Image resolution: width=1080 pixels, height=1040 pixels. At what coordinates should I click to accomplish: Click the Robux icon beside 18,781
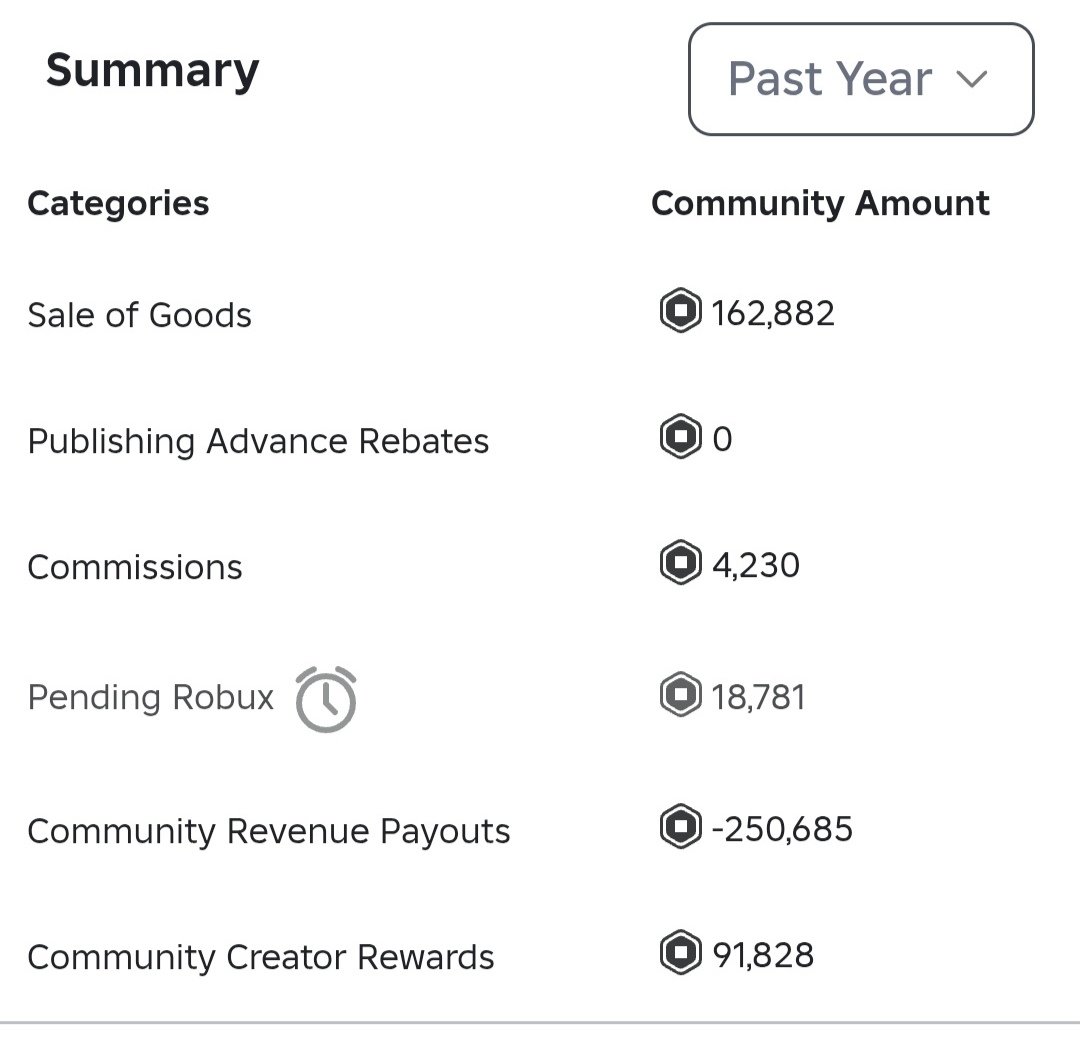click(680, 696)
